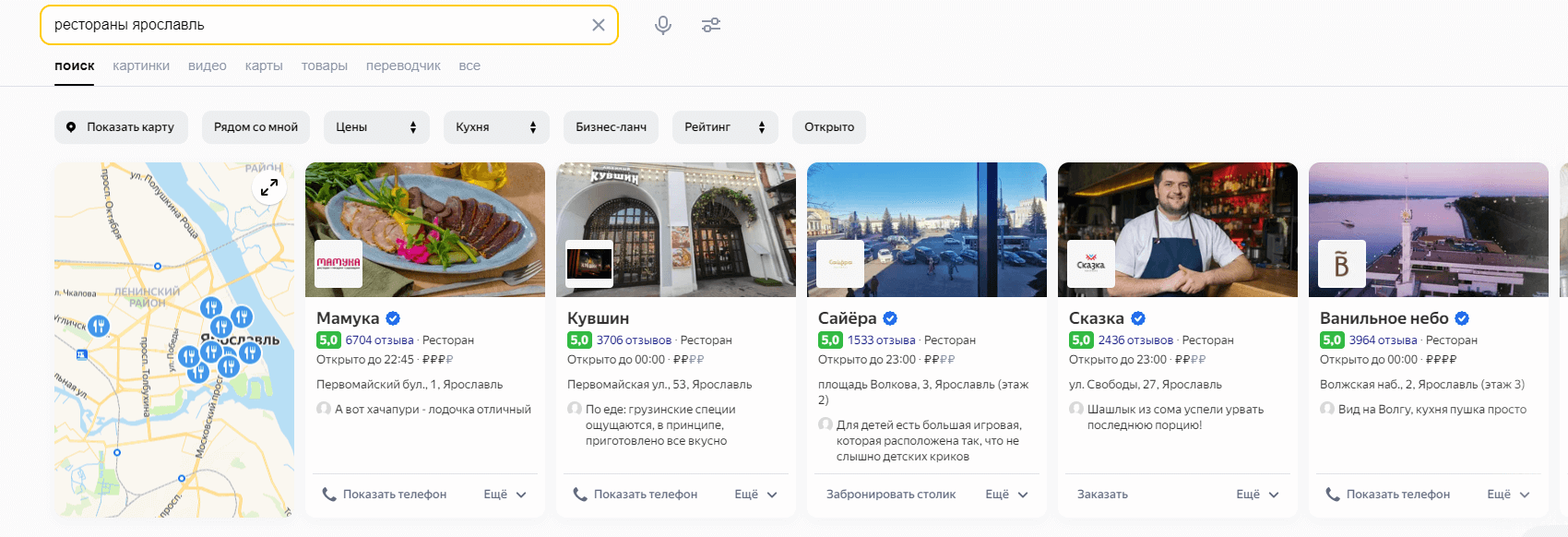1568x537 pixels.
Task: Switch to the видео tab
Action: tap(208, 66)
